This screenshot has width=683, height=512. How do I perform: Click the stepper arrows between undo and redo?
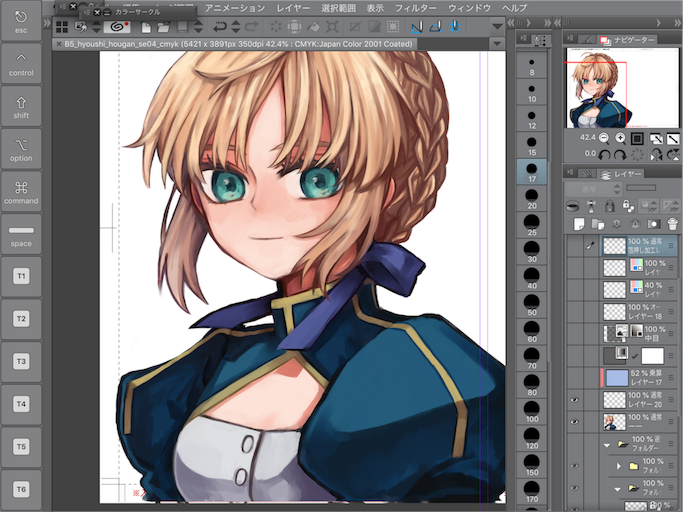point(236,27)
